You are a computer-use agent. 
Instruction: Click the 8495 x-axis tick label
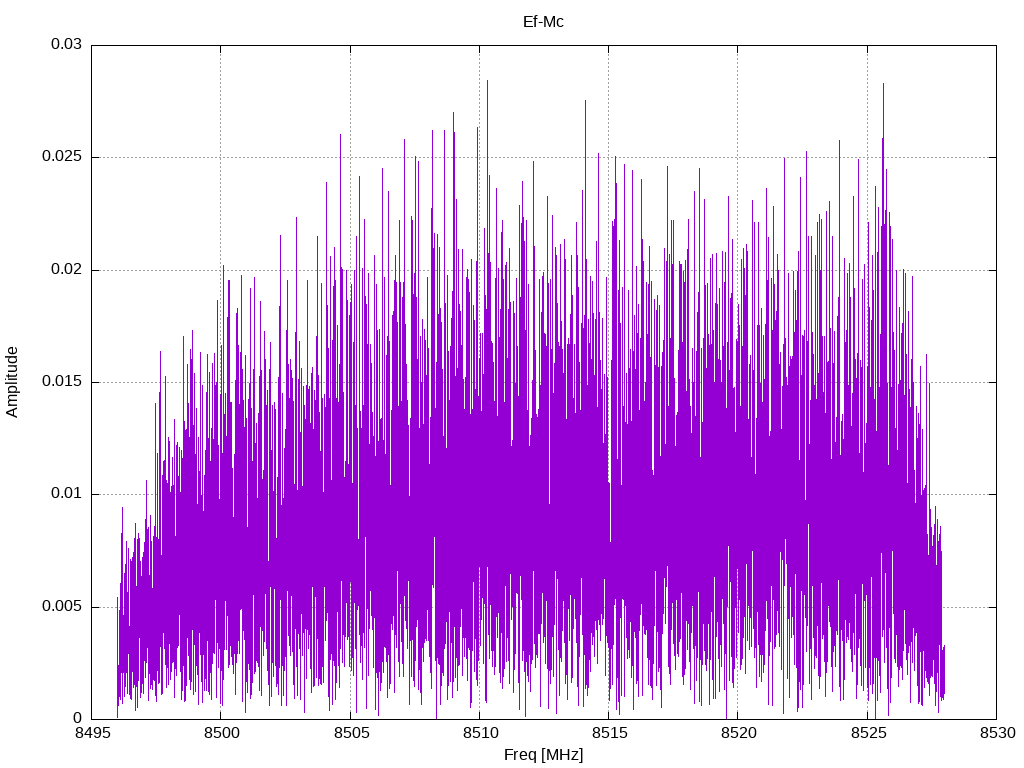(92, 733)
